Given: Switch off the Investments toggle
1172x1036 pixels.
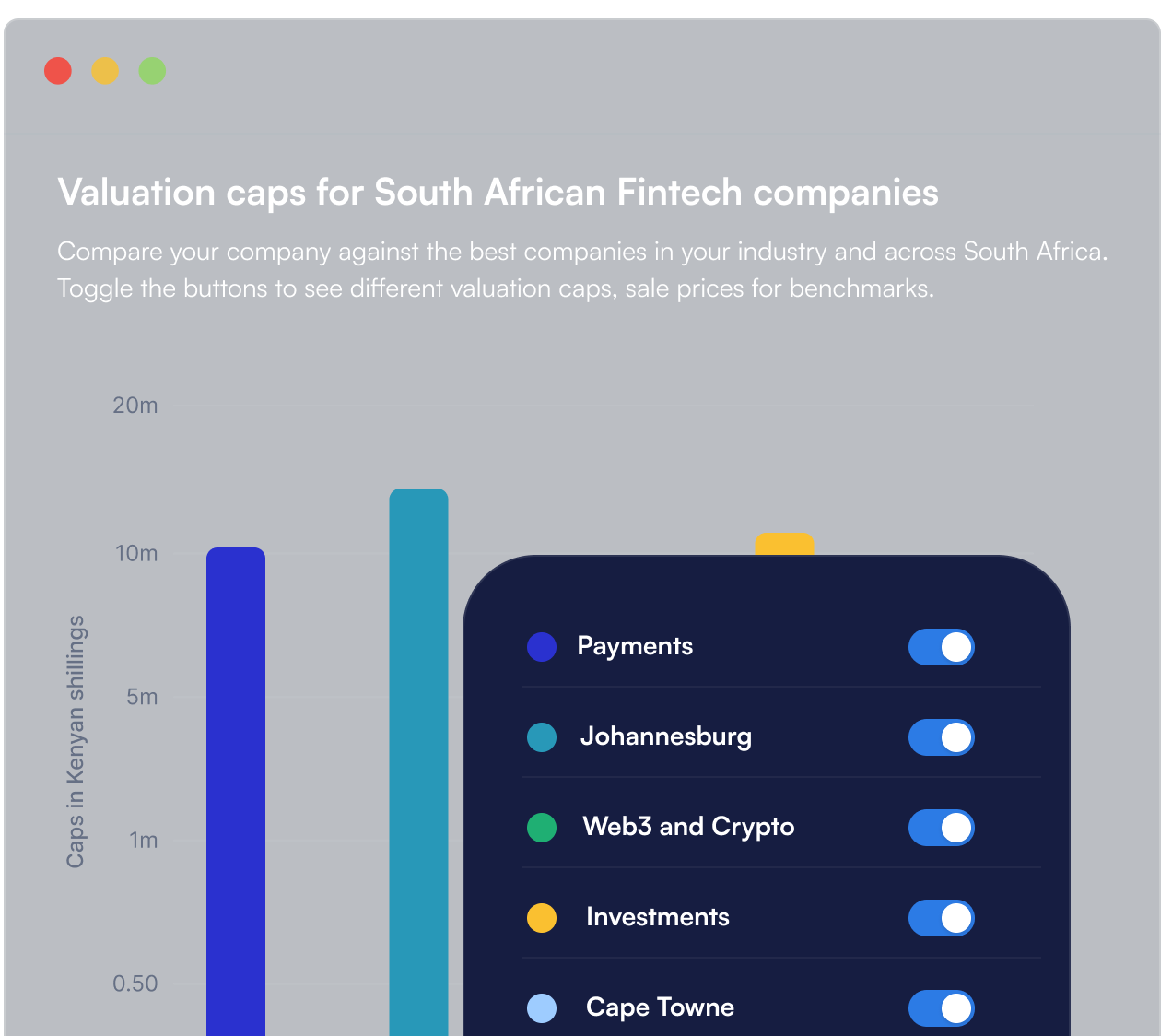Looking at the screenshot, I should click(941, 918).
